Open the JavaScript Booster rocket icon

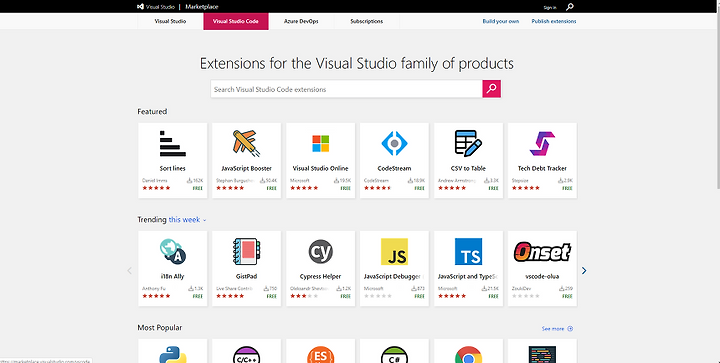point(247,143)
